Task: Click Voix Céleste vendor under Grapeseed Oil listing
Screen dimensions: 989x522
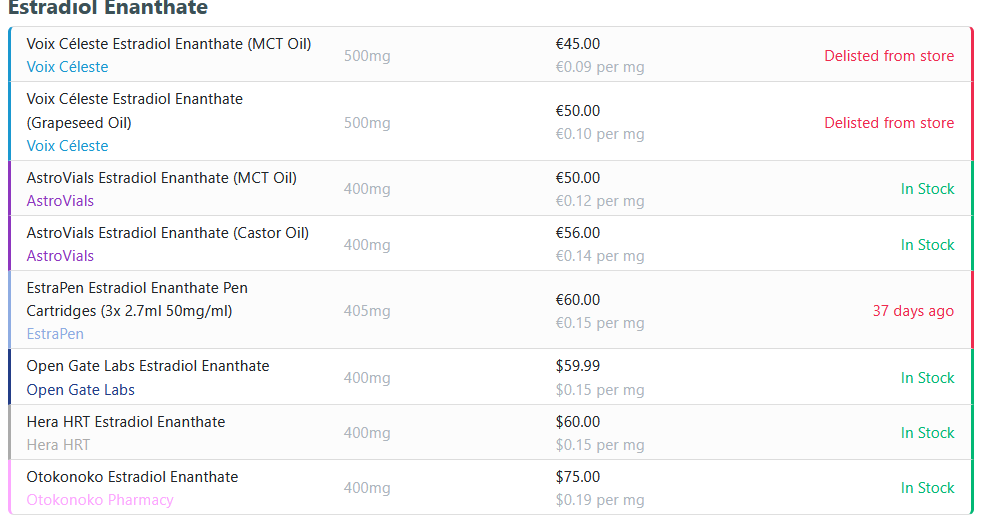Action: pyautogui.click(x=67, y=146)
